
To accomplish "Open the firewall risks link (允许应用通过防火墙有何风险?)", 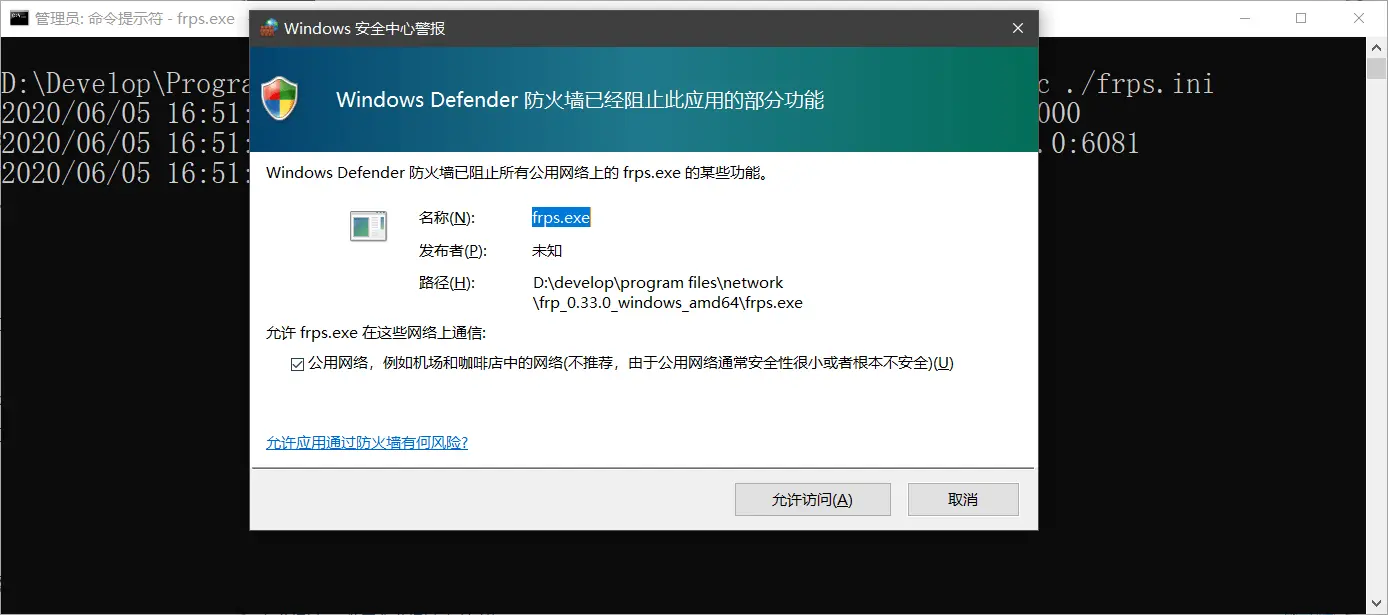I will (367, 442).
